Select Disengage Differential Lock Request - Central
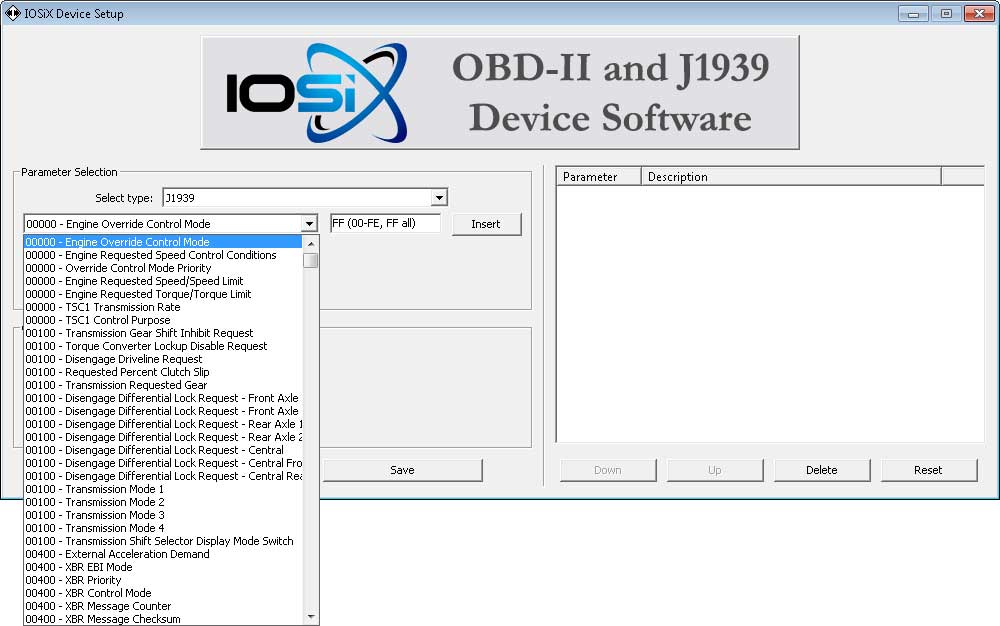The image size is (1000, 626). click(163, 450)
